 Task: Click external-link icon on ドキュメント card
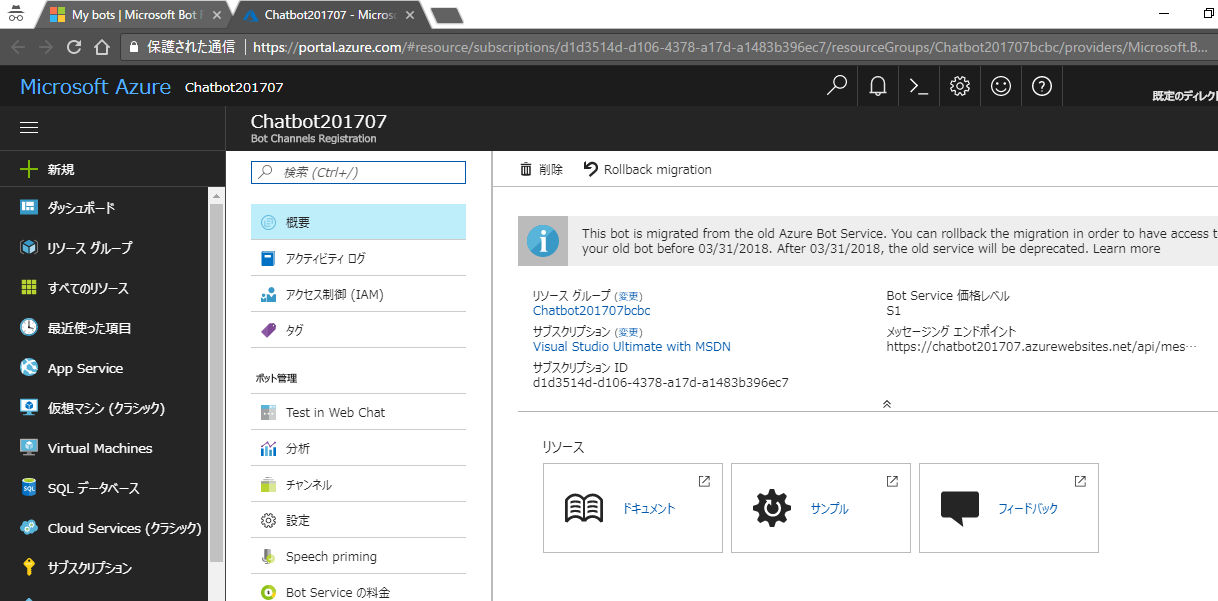coord(704,481)
